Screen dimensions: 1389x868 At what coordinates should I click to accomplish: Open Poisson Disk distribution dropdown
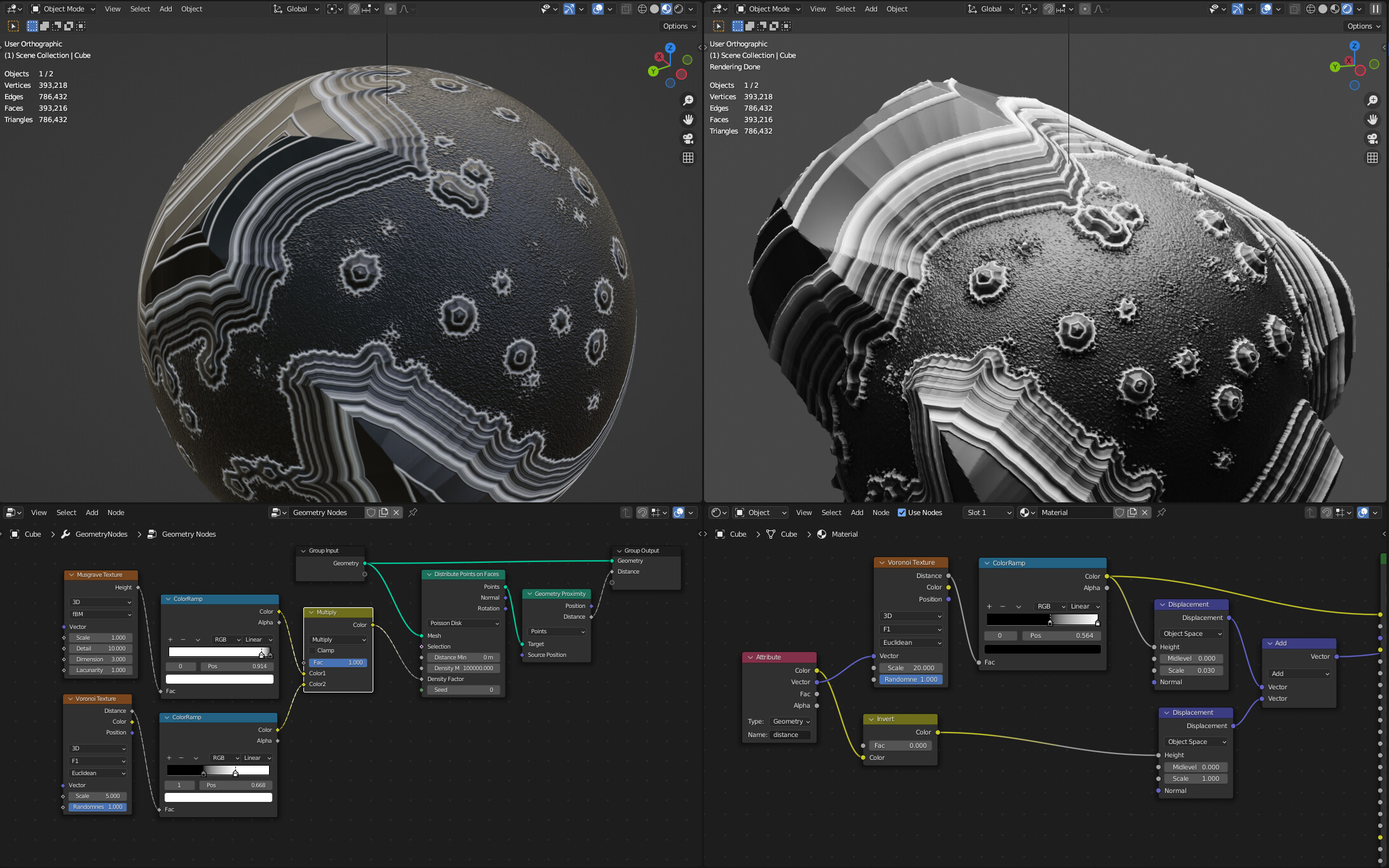464,623
